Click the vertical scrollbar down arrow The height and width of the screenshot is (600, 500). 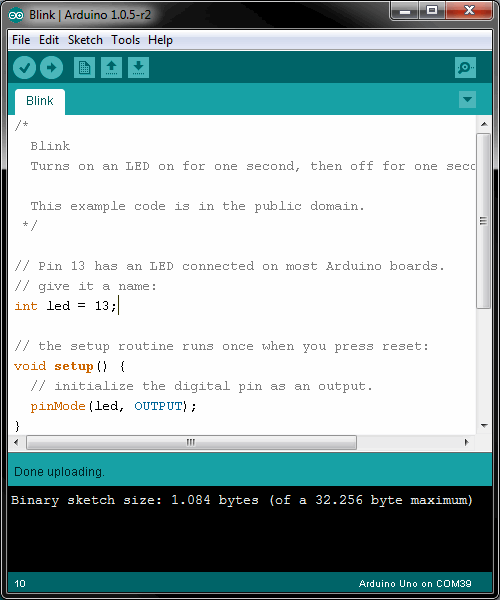click(484, 426)
